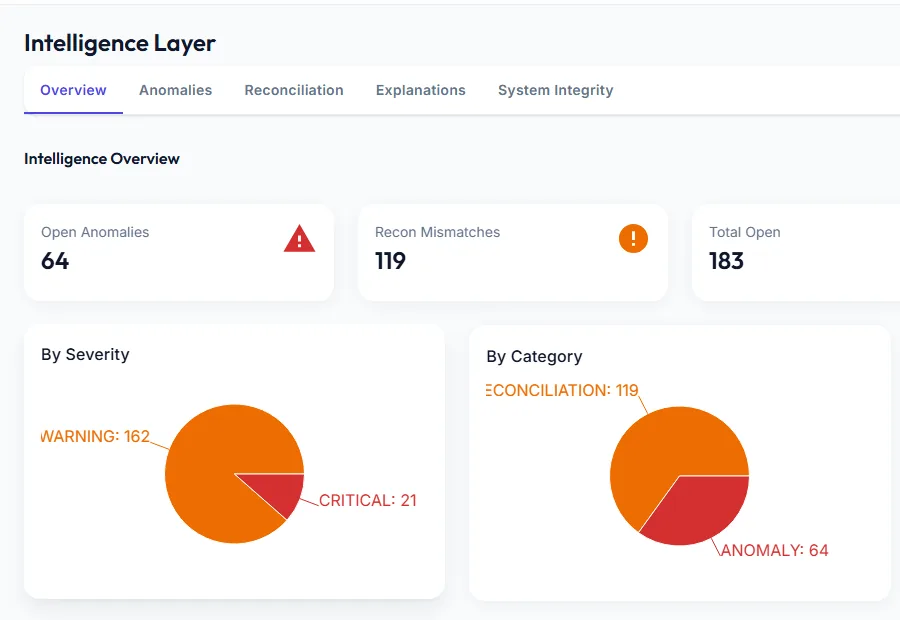Click the red warning triangle icon
Viewport: 900px width, 620px height.
299,239
